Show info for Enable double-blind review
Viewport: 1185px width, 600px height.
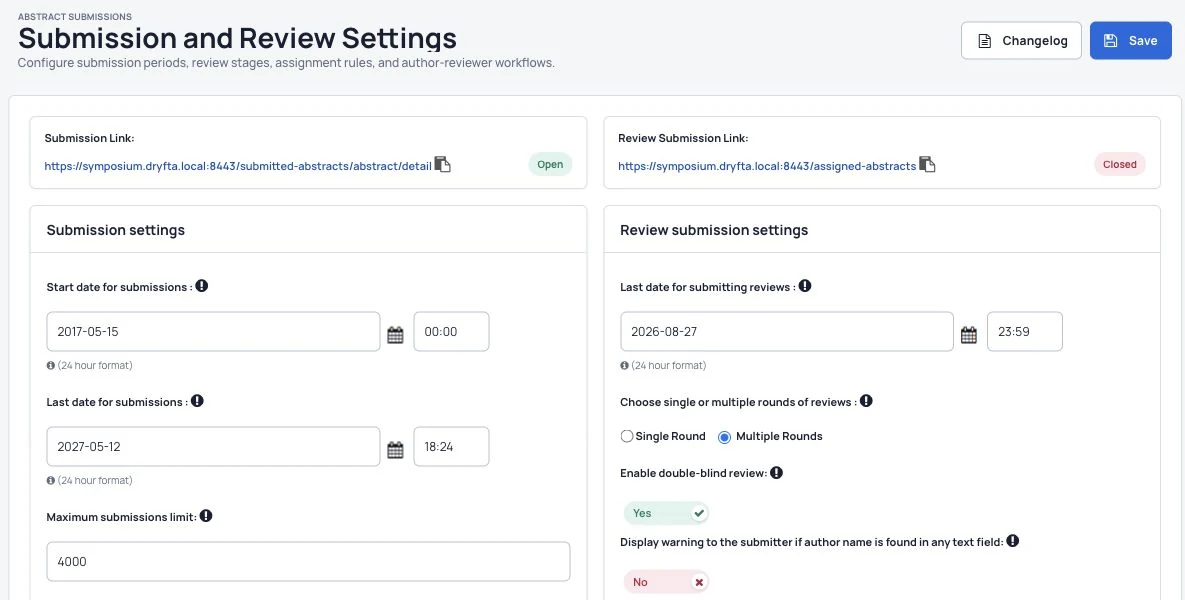coord(776,472)
